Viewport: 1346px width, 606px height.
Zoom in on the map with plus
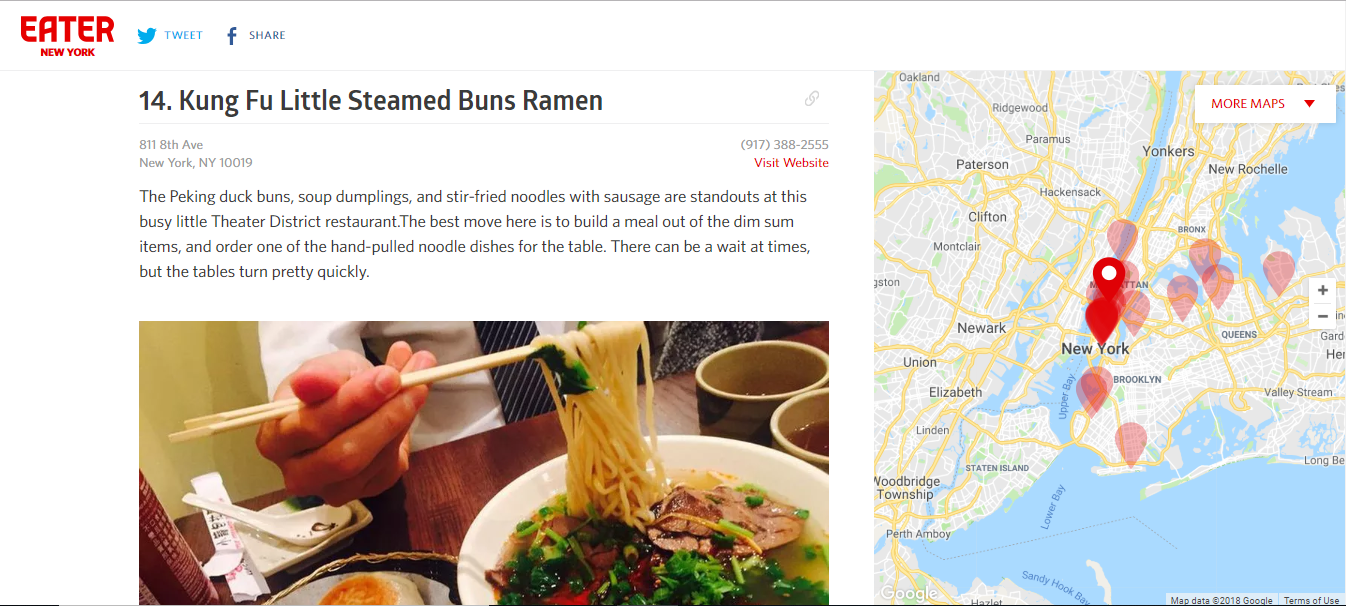[x=1323, y=291]
